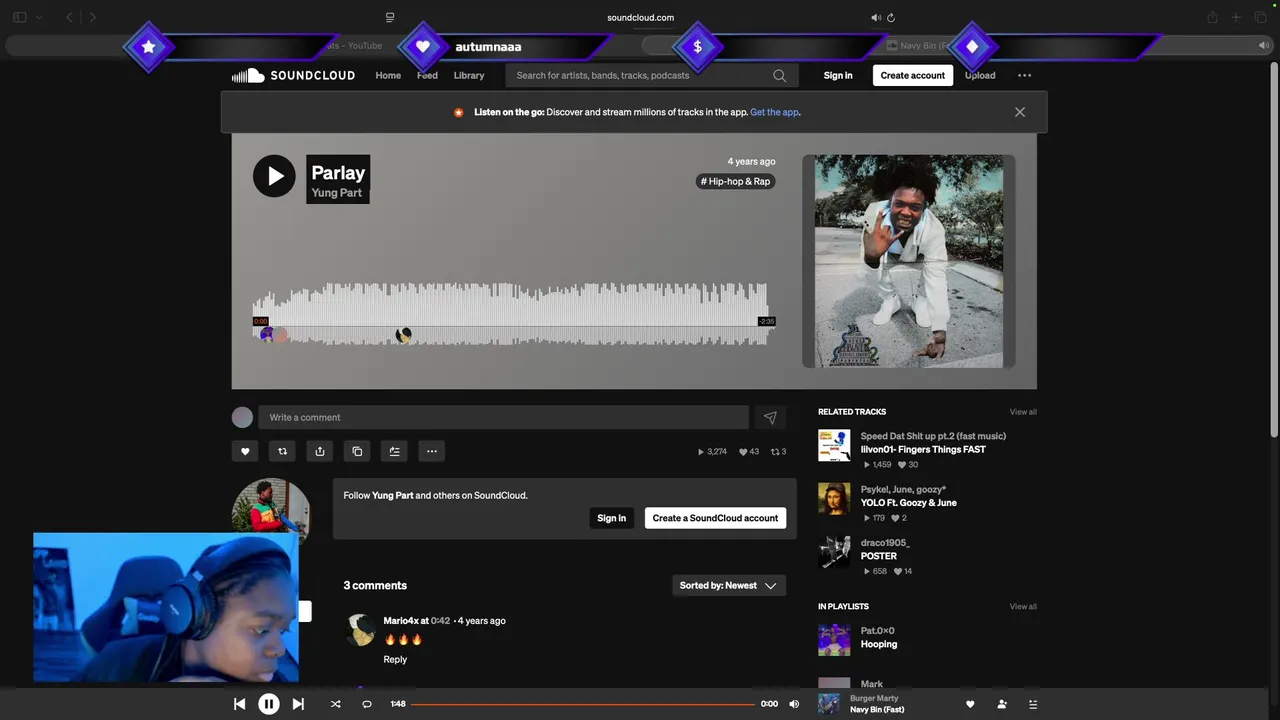
Task: Click Upload in the header
Action: 980,75
